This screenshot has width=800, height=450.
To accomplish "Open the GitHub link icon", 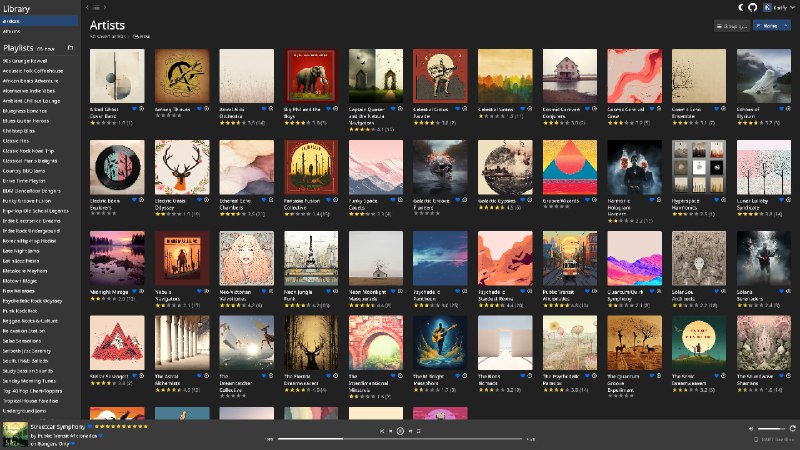I will 753,7.
